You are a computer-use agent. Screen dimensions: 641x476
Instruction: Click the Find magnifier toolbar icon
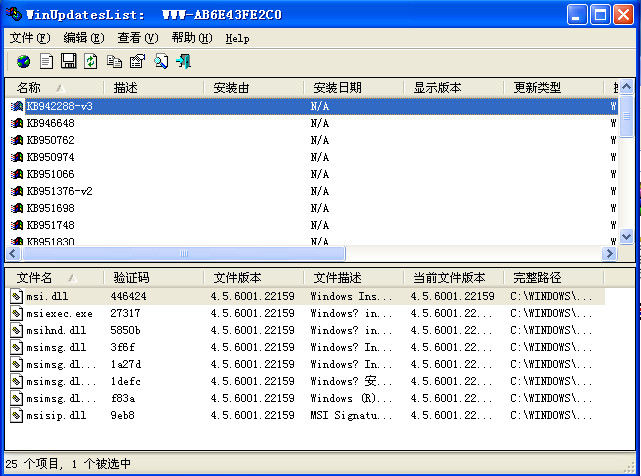pyautogui.click(x=161, y=62)
